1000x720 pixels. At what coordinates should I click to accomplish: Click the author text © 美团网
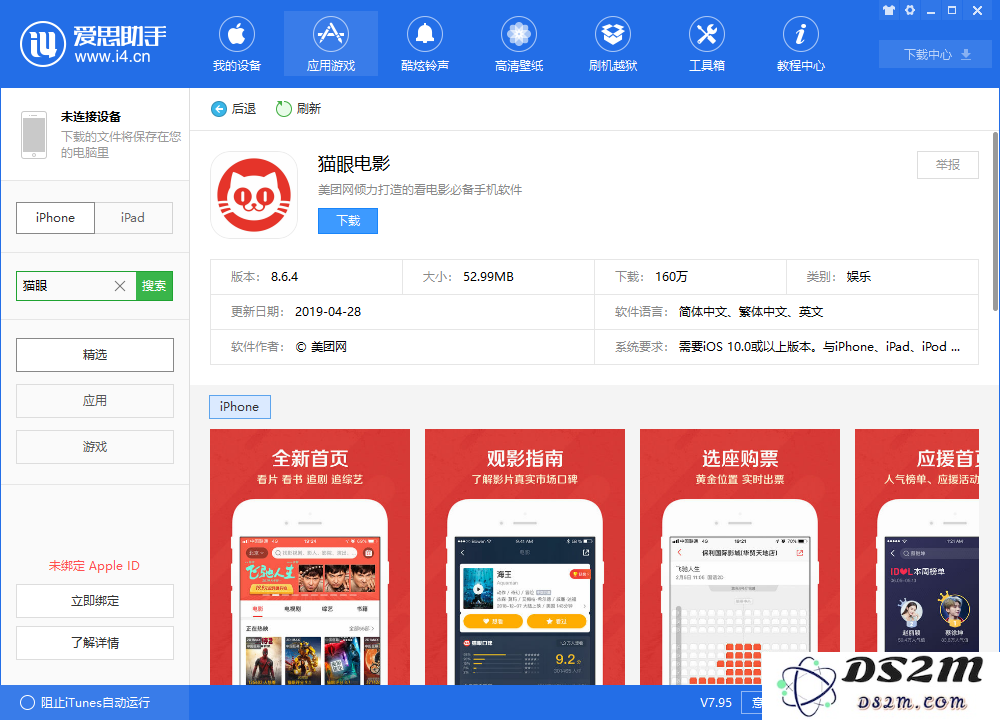pos(321,347)
